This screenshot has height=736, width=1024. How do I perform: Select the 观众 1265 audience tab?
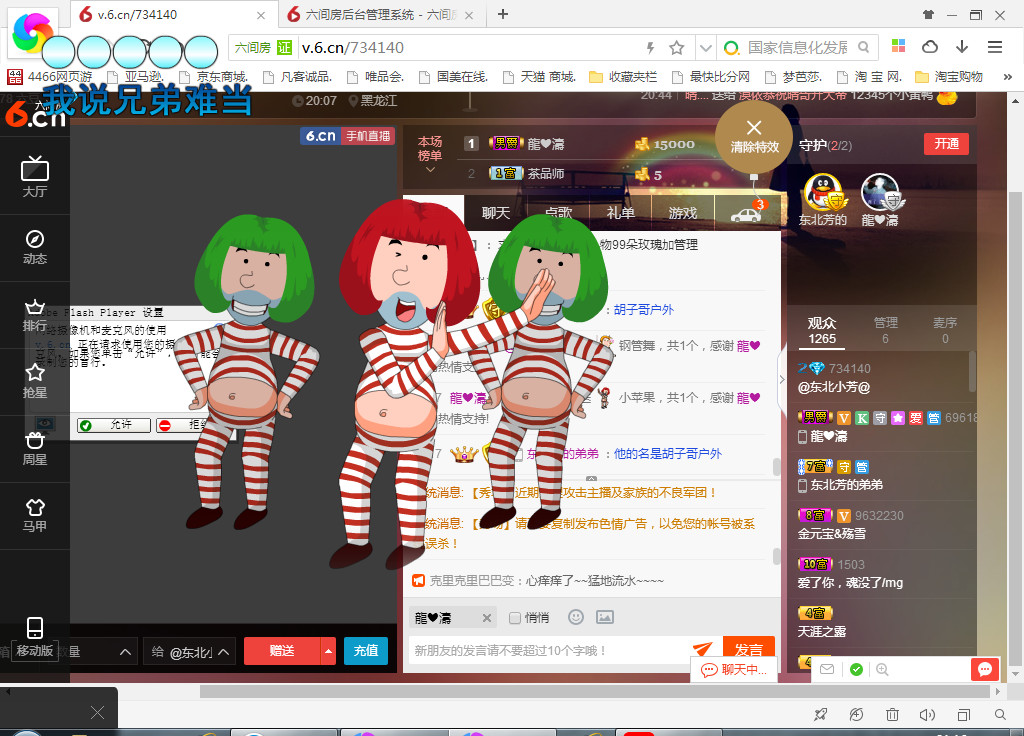[822, 330]
